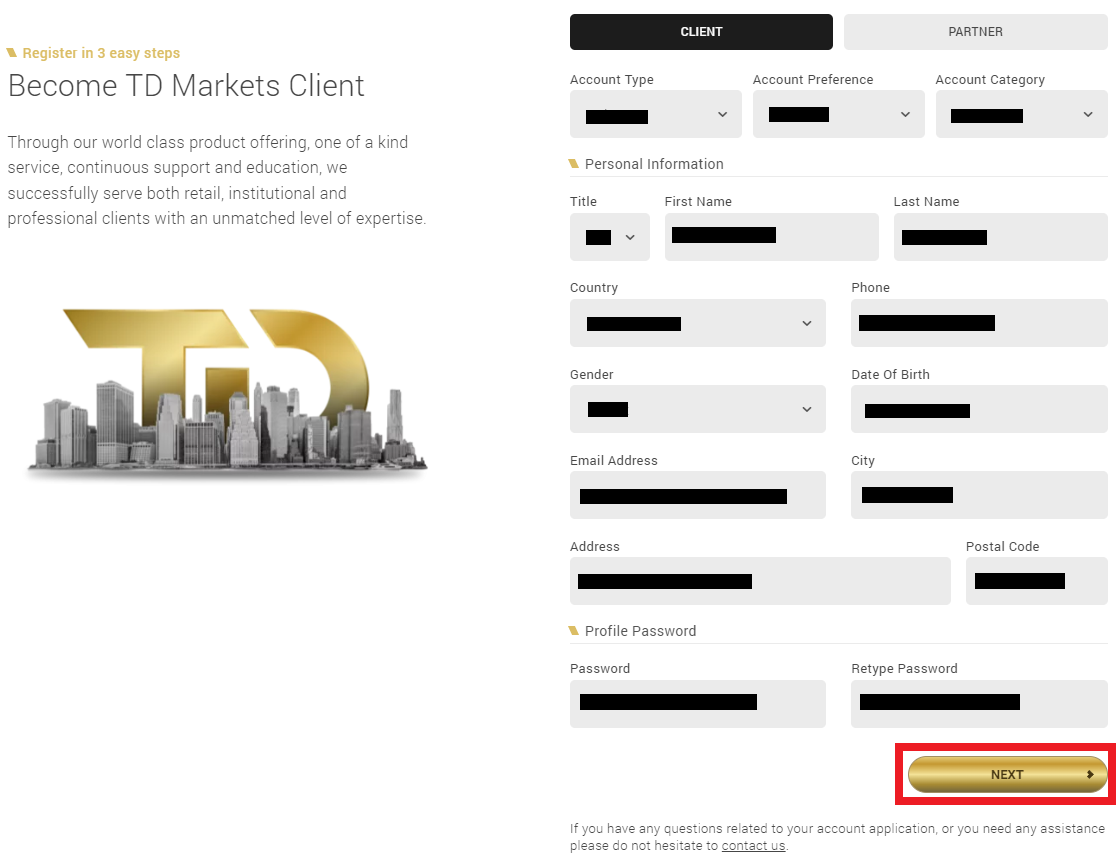The height and width of the screenshot is (857, 1117).
Task: Click the First Name input field
Action: tap(771, 237)
